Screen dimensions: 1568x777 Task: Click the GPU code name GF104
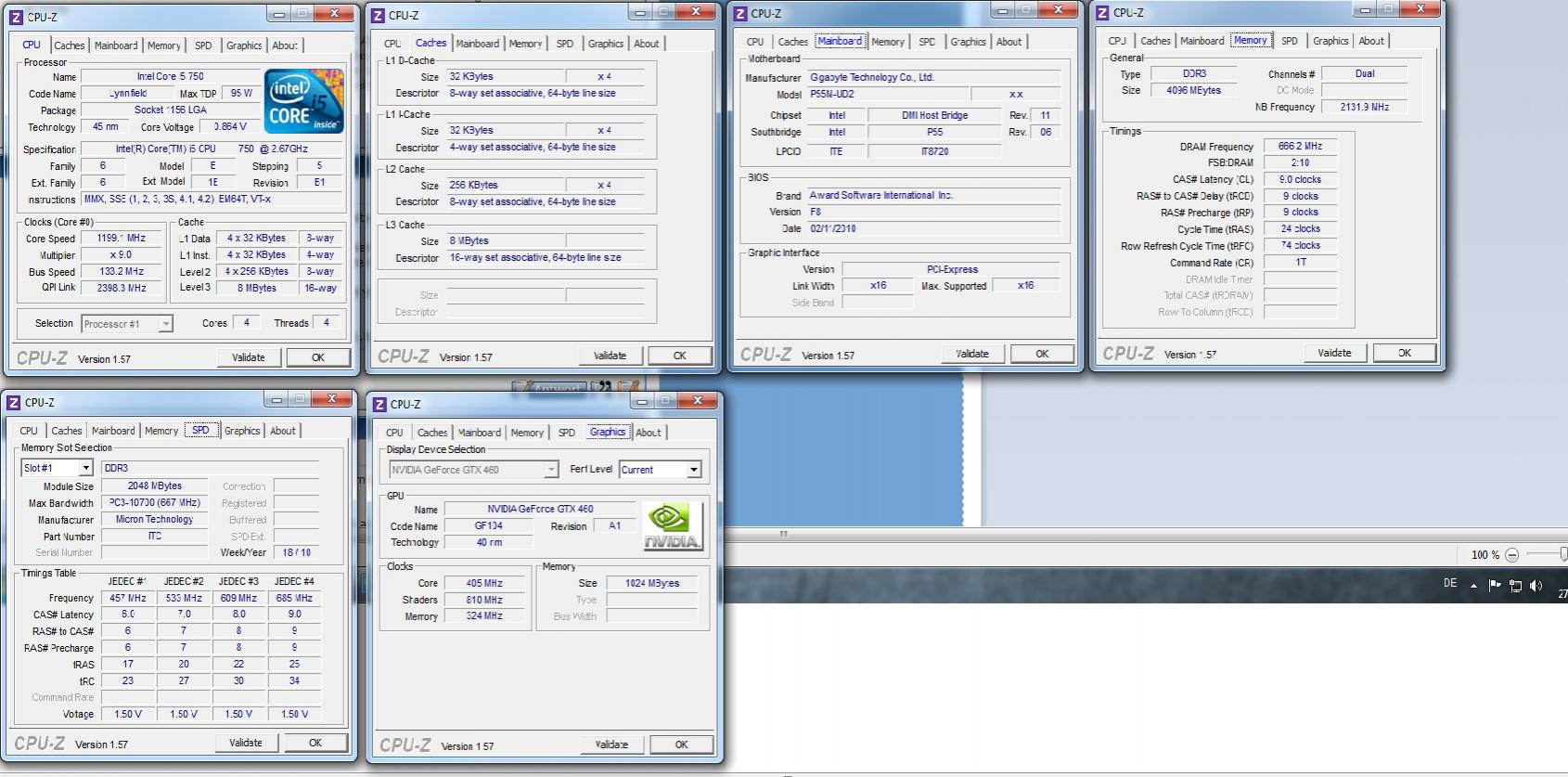tap(489, 525)
